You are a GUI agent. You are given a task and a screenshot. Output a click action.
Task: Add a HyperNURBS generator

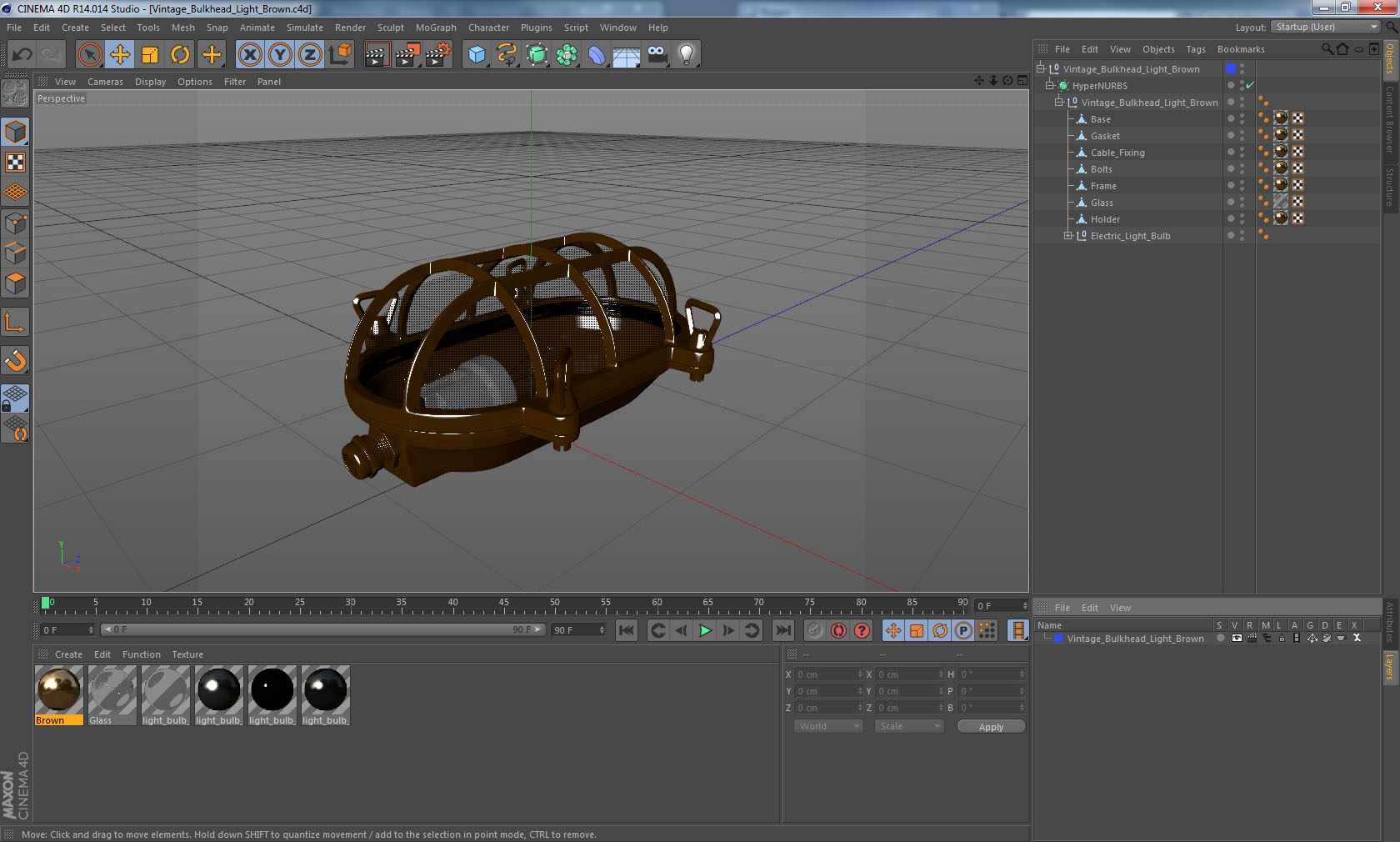click(x=537, y=55)
